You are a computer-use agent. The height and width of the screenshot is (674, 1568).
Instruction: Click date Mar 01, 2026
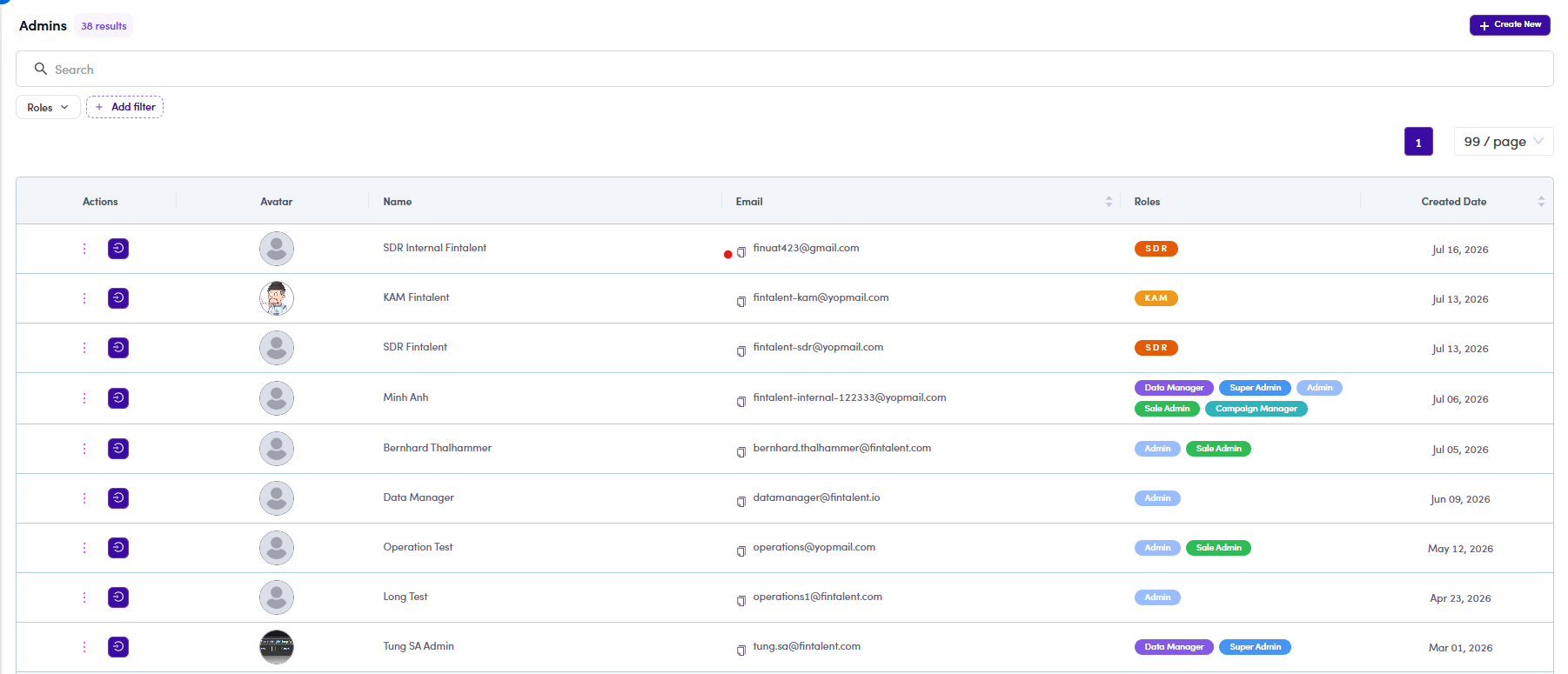click(1460, 648)
